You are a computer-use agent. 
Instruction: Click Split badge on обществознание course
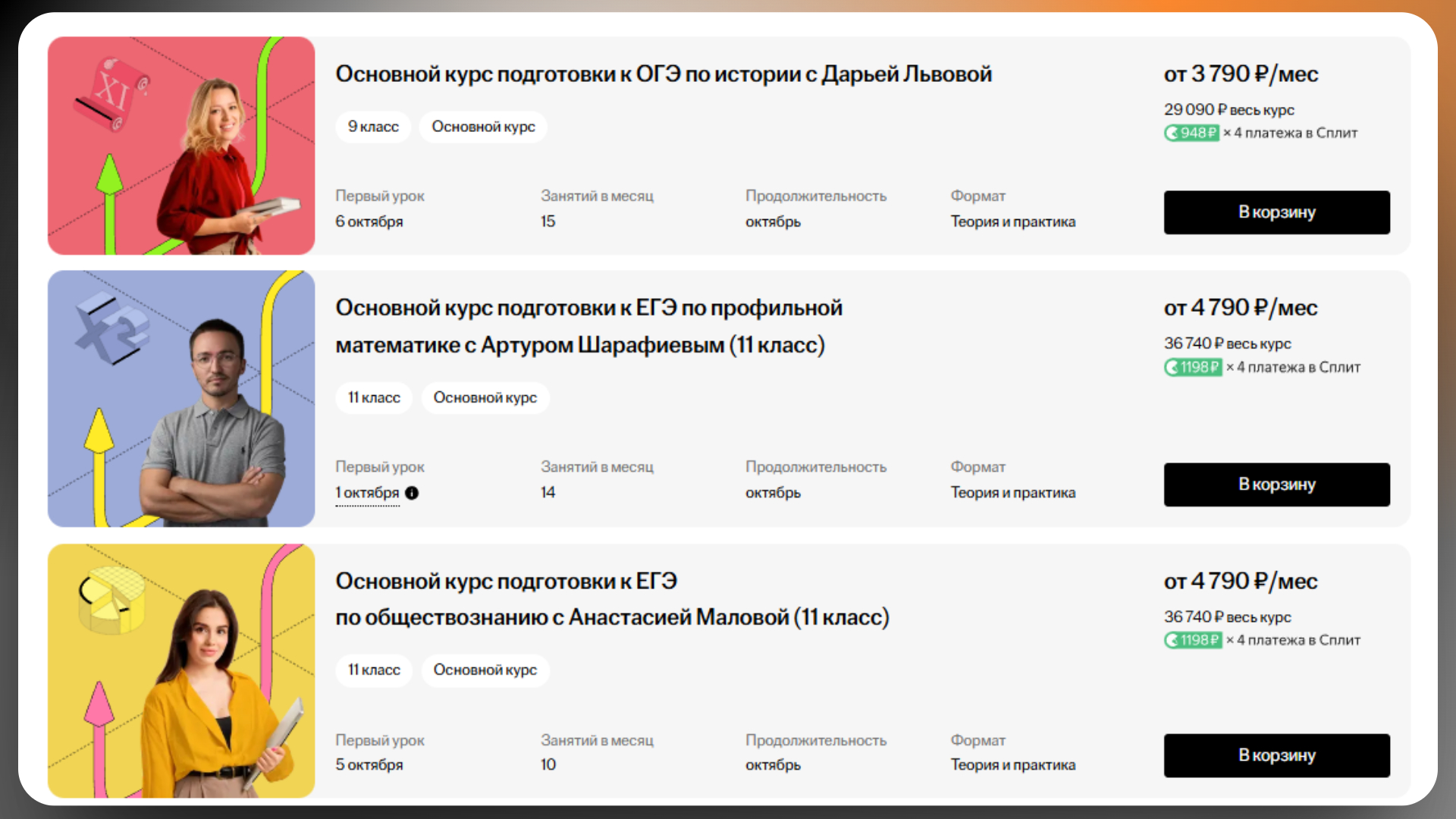[x=1193, y=640]
